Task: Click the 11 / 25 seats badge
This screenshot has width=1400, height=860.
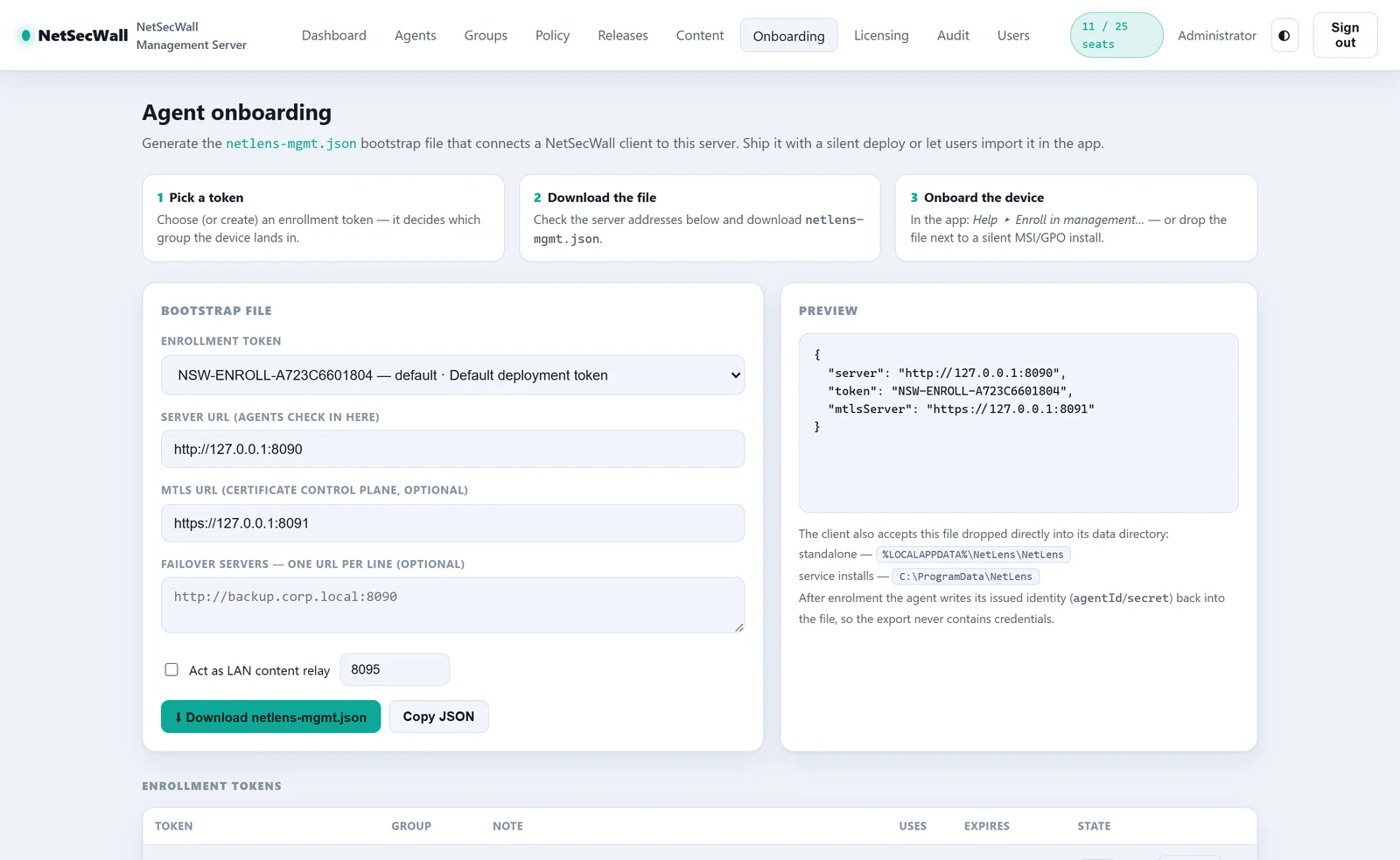Action: (x=1116, y=35)
